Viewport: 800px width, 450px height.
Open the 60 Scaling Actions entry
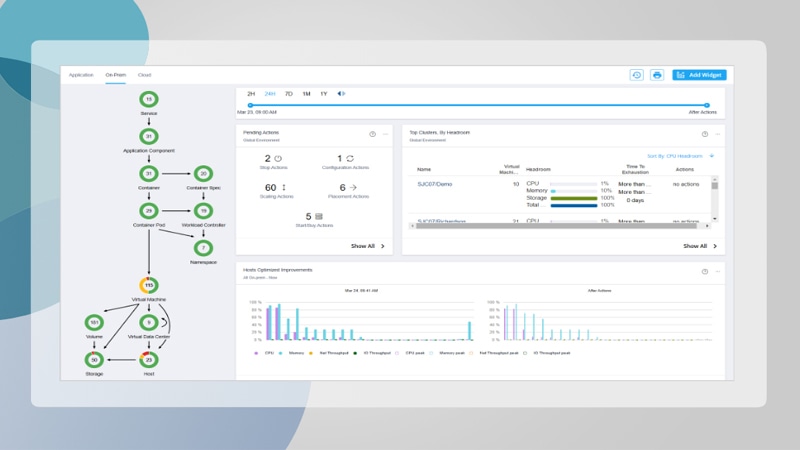click(x=276, y=191)
